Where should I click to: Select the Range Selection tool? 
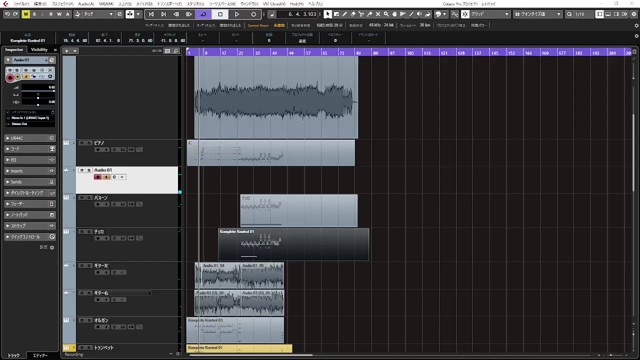(x=336, y=14)
